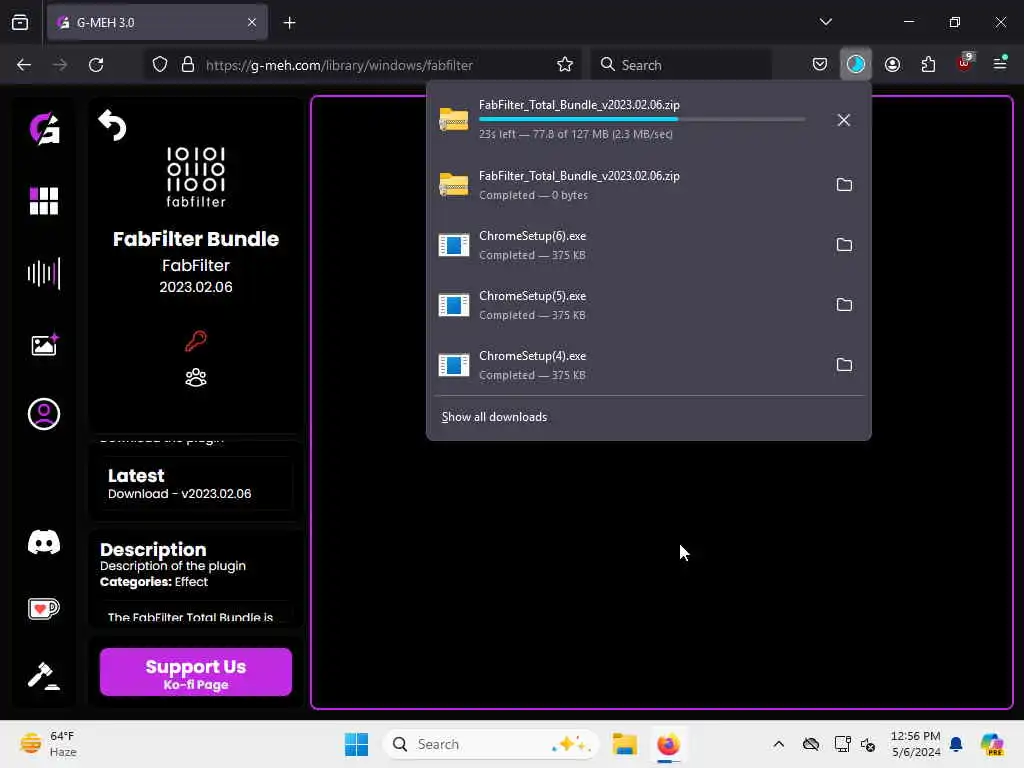Screen dimensions: 1024x768
Task: Show ChromeSetup(6).exe in folder
Action: (x=844, y=245)
